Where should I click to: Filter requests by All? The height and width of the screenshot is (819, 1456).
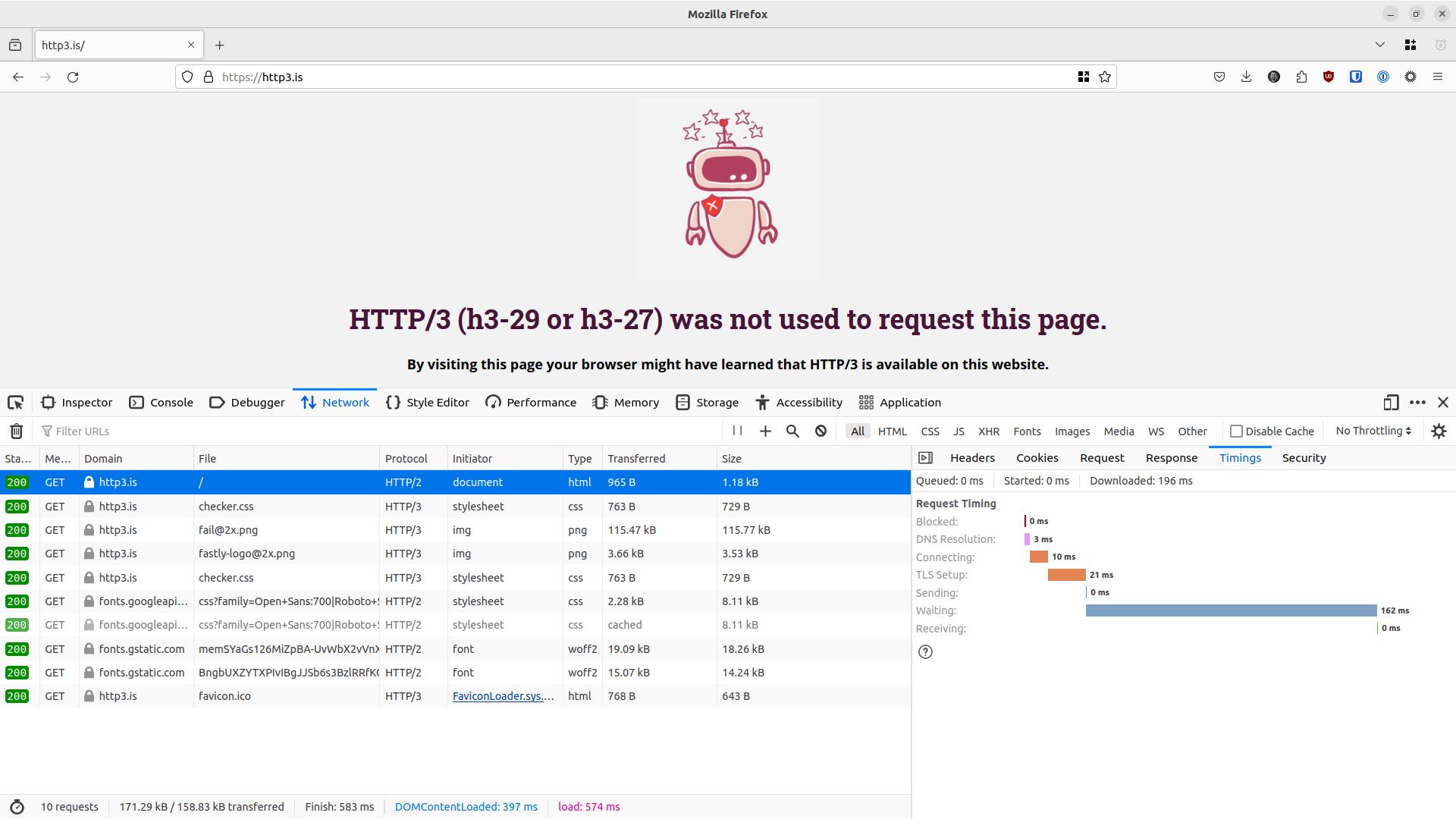(858, 431)
